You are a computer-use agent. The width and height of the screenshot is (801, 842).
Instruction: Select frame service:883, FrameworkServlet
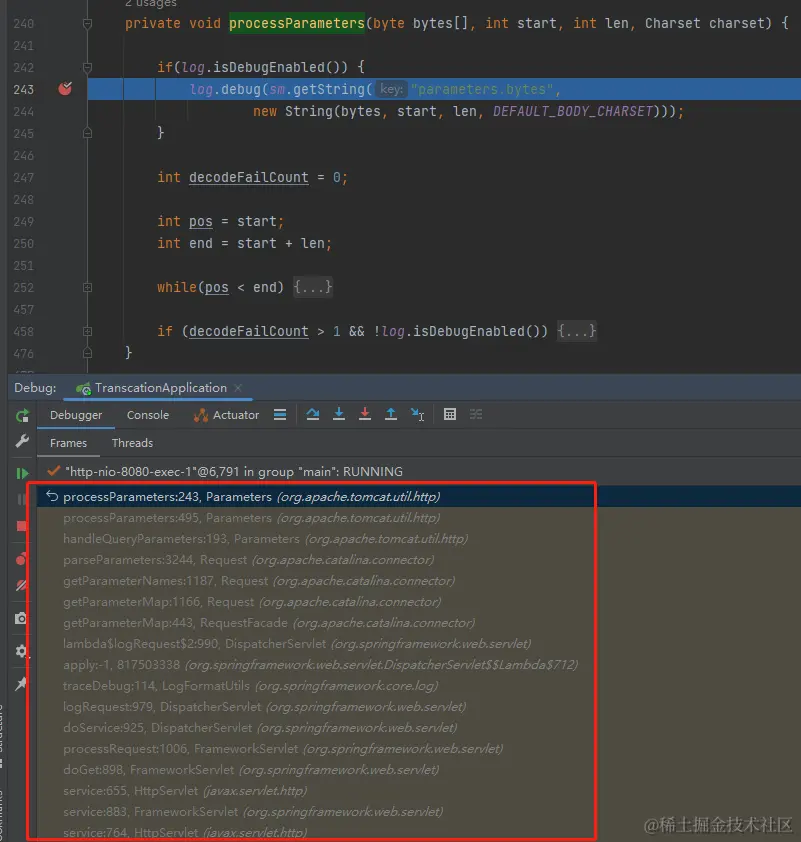pyautogui.click(x=419, y=811)
